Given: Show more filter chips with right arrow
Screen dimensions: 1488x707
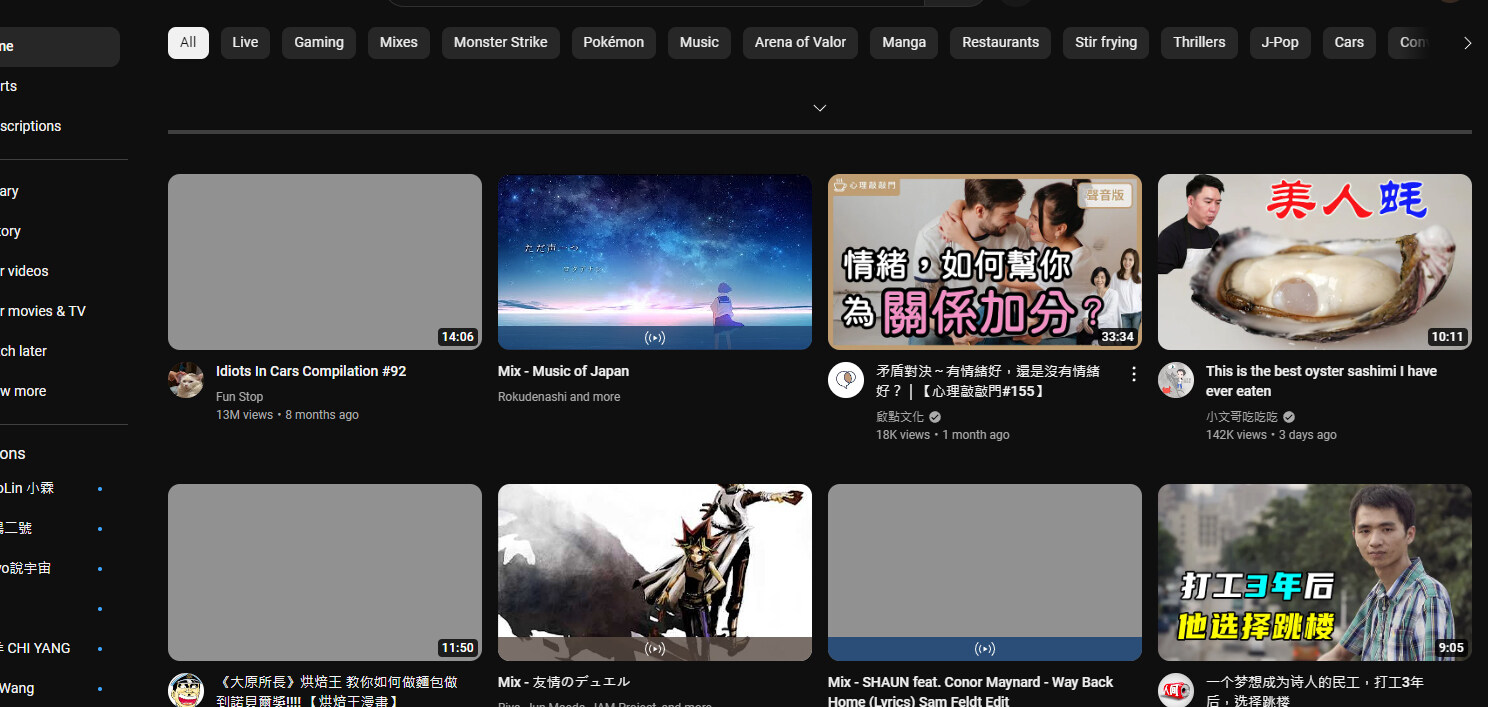Looking at the screenshot, I should tap(1467, 43).
